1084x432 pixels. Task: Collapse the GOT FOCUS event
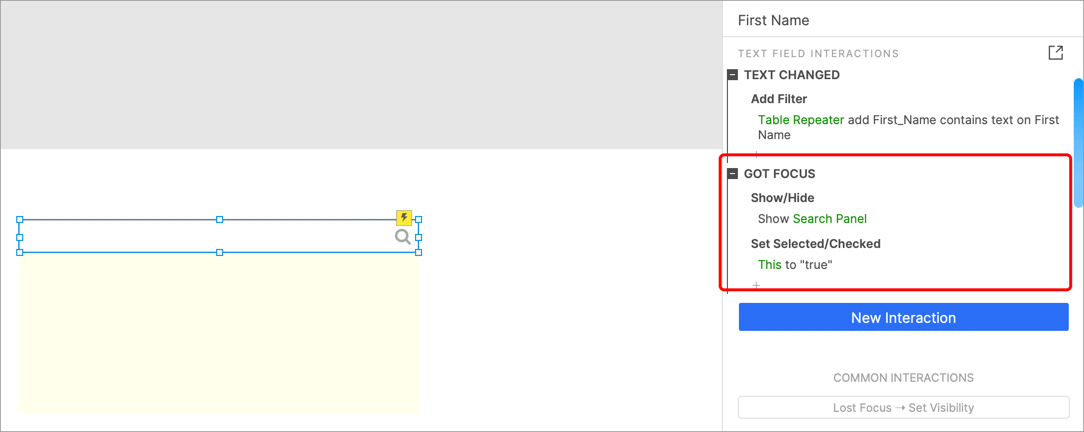pyautogui.click(x=733, y=173)
